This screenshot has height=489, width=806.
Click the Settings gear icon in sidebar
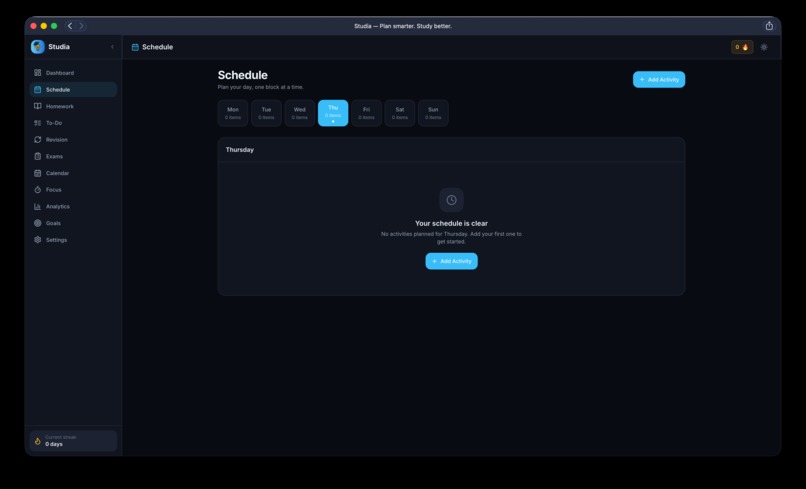(38, 240)
